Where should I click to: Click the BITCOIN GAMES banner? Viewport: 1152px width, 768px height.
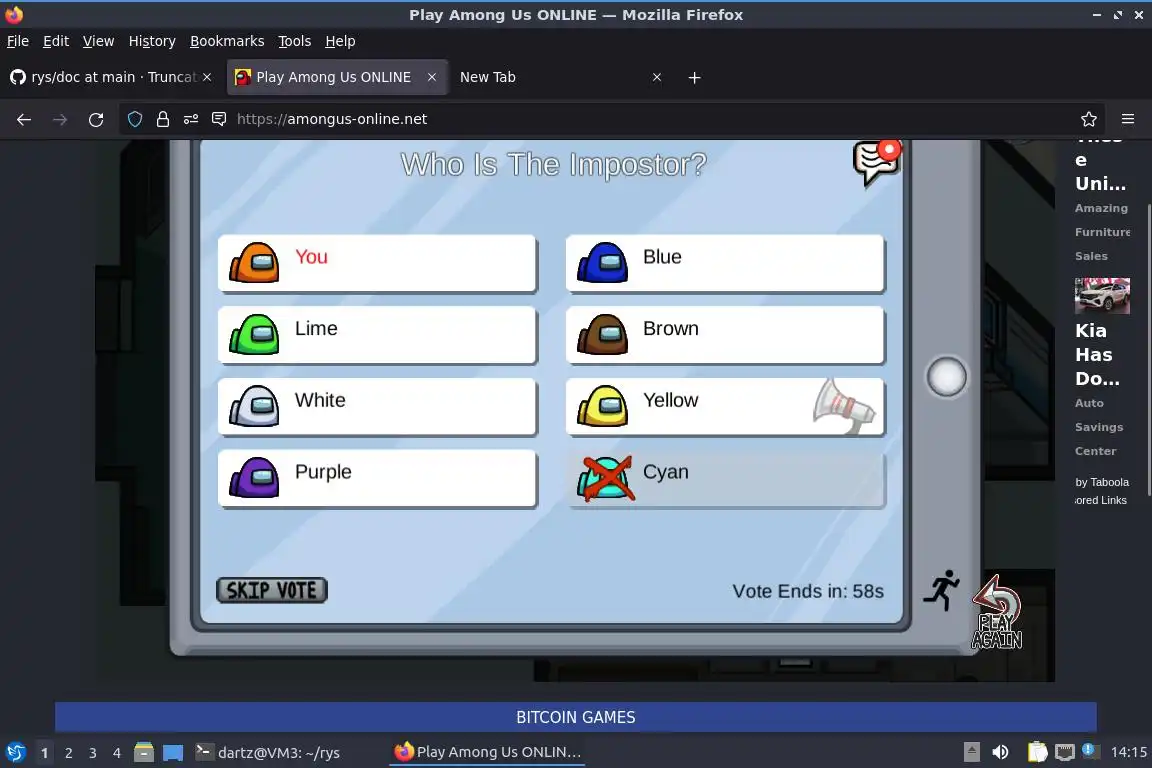[575, 717]
